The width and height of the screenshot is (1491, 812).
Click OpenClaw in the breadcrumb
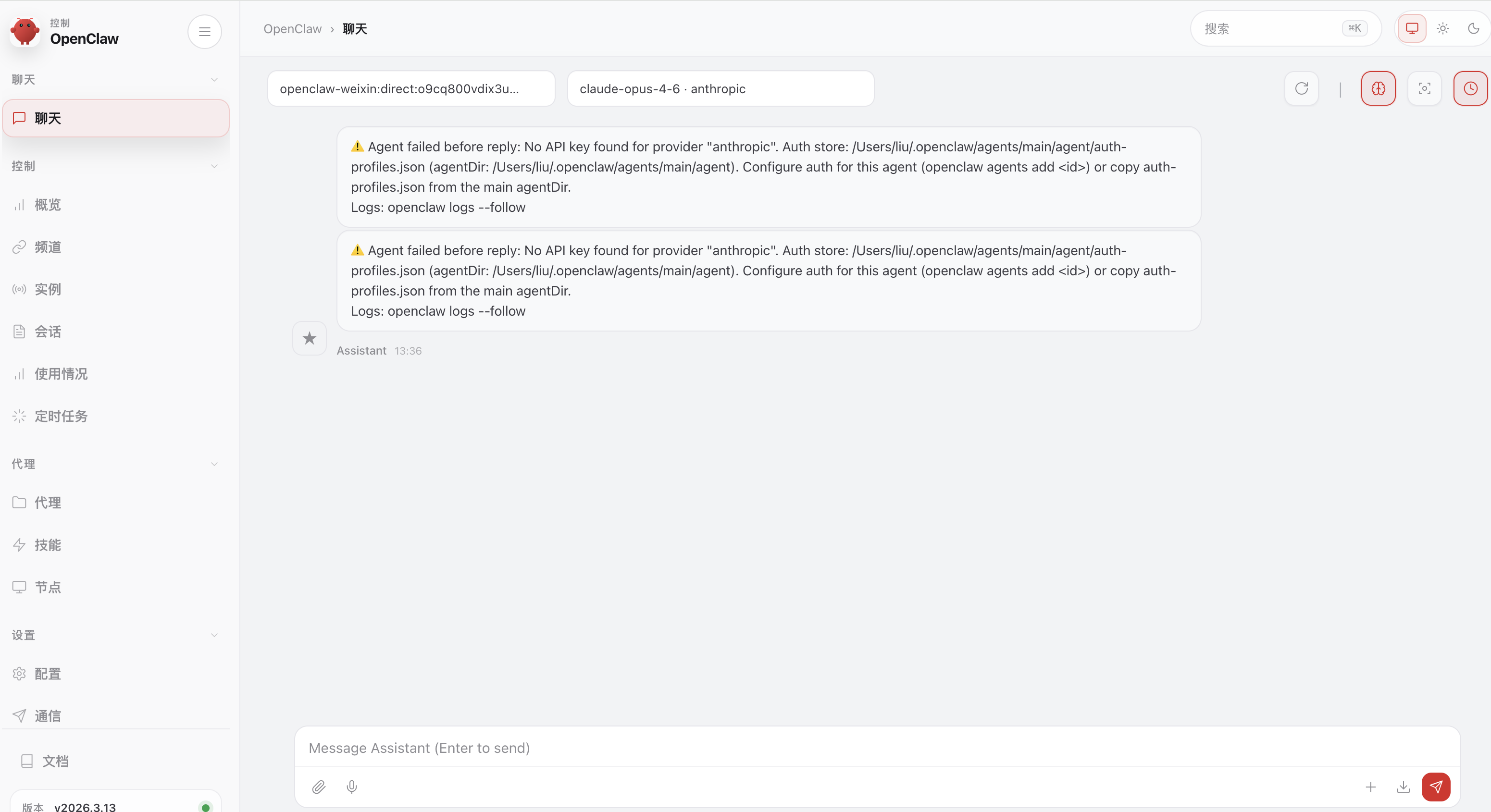[292, 29]
